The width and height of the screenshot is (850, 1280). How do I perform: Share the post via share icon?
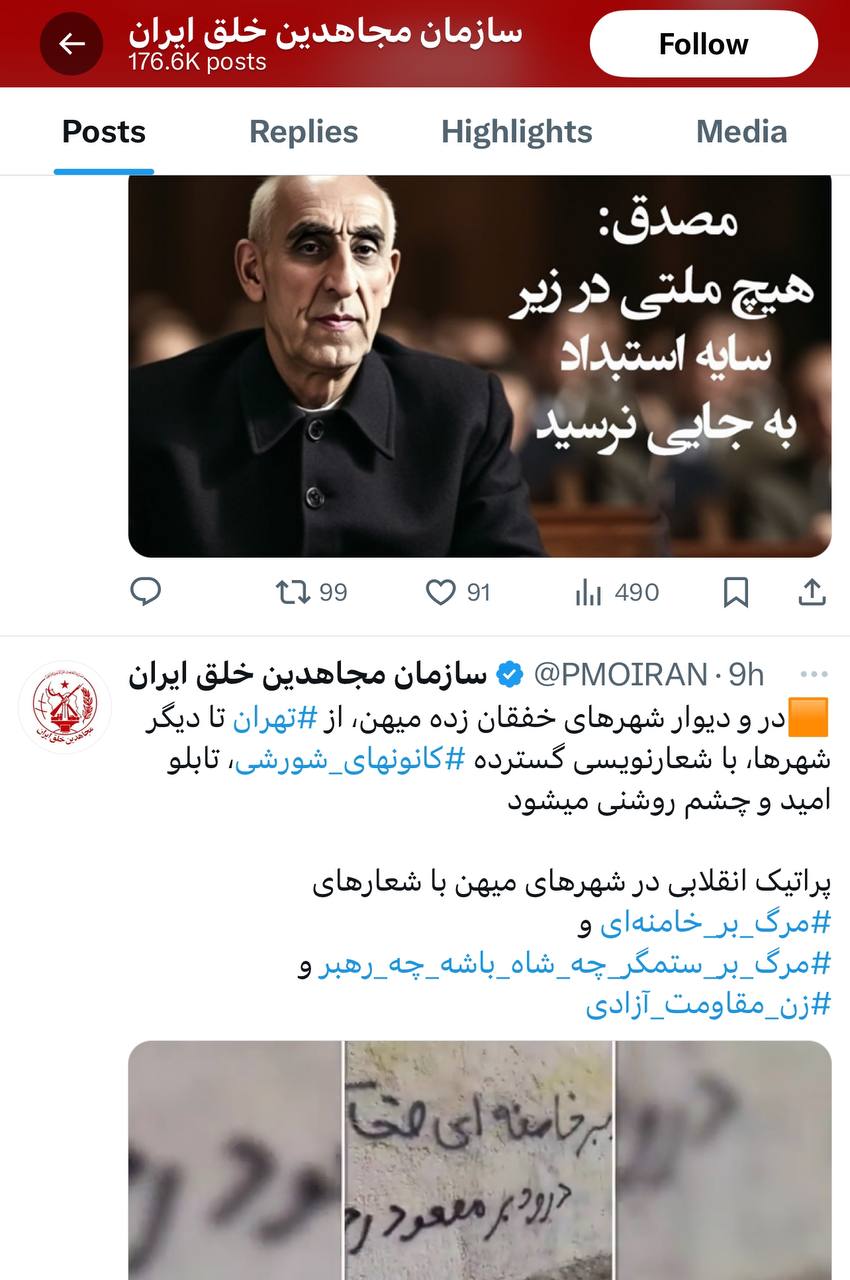coord(812,593)
